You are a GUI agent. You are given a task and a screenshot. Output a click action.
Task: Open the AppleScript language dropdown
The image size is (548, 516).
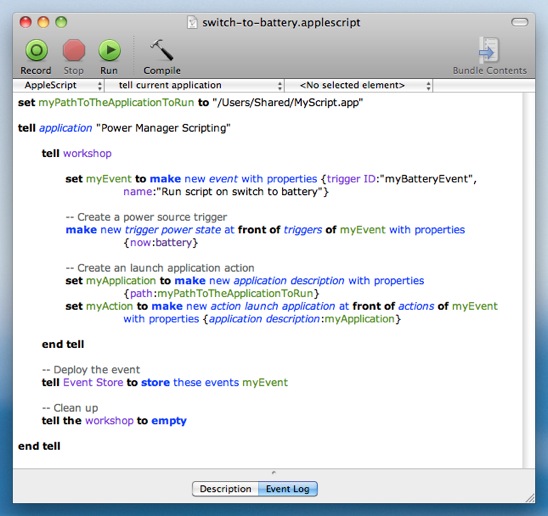click(x=59, y=85)
